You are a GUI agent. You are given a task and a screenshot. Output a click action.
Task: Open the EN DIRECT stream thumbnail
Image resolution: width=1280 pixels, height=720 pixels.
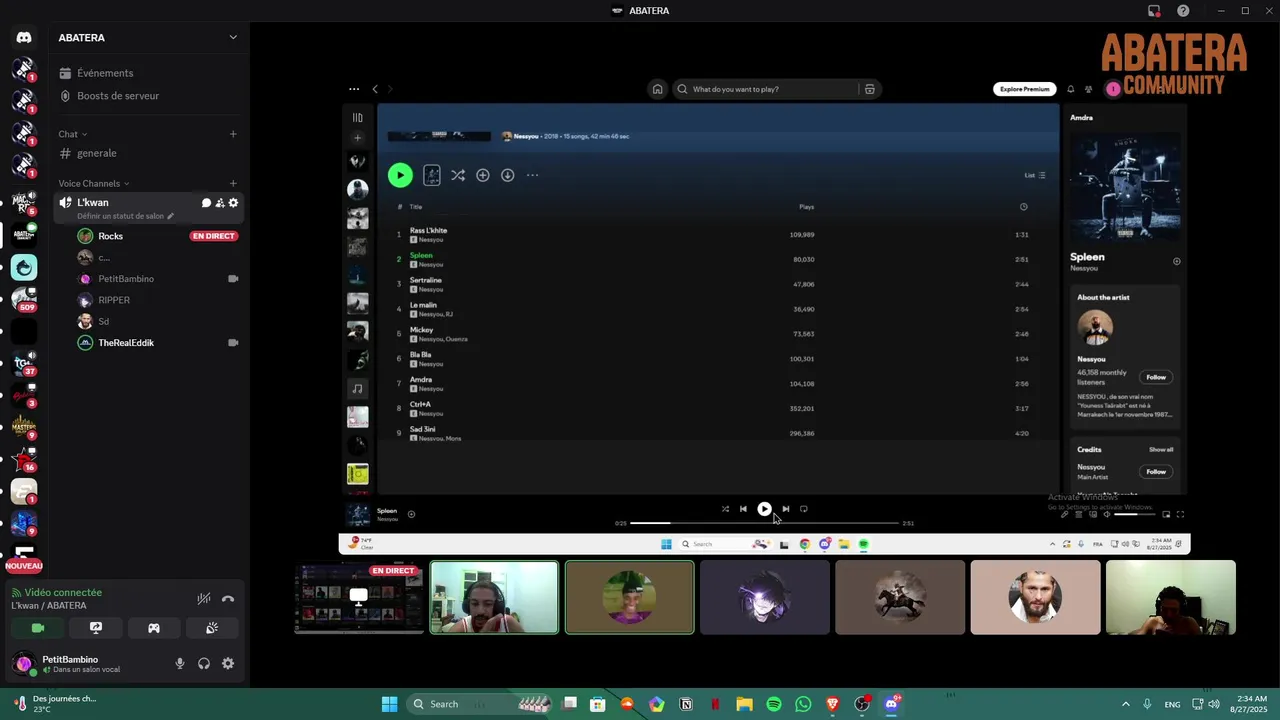(x=359, y=598)
